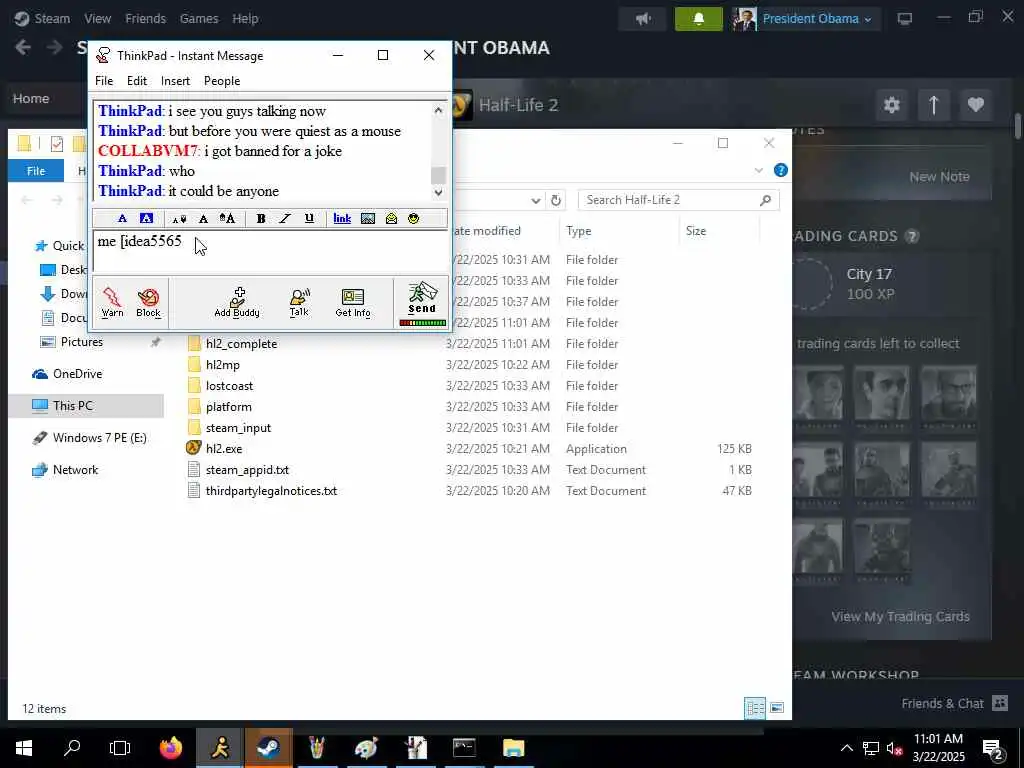Open Get Info for the buddy

point(353,302)
